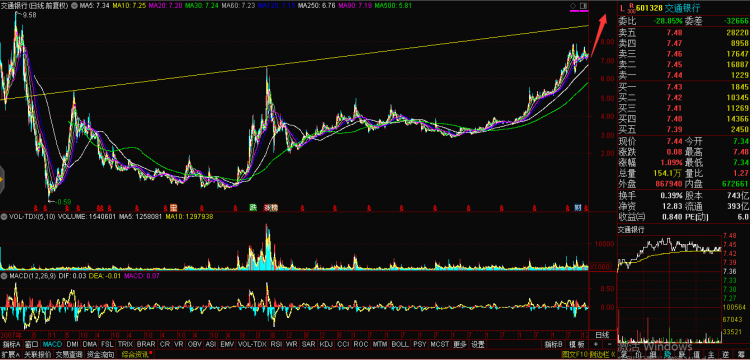The image size is (750, 360).
Task: Click the orange side arrow on left edge
Action: click(x=1, y=180)
